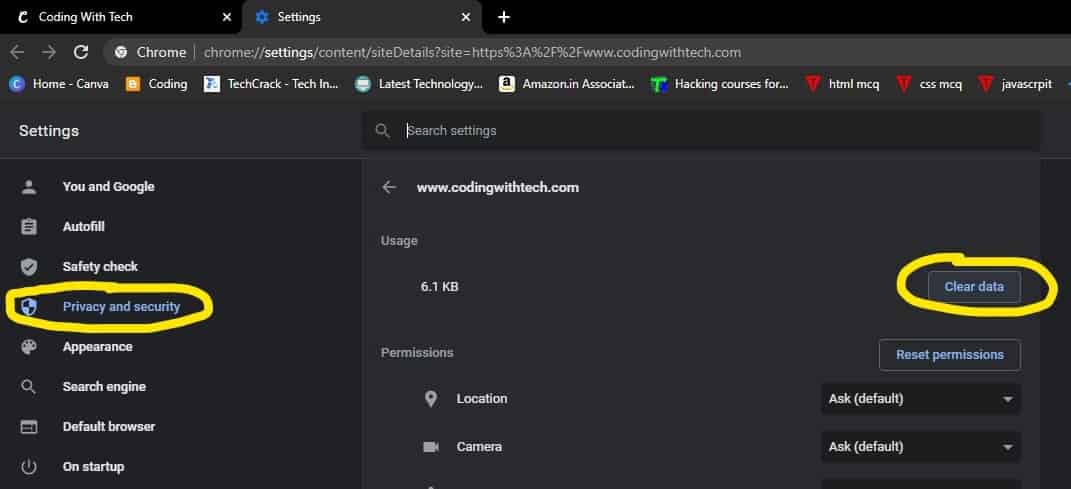Open the javascrpit bookmark
Screen dimensions: 1071x489
(x=1016, y=84)
